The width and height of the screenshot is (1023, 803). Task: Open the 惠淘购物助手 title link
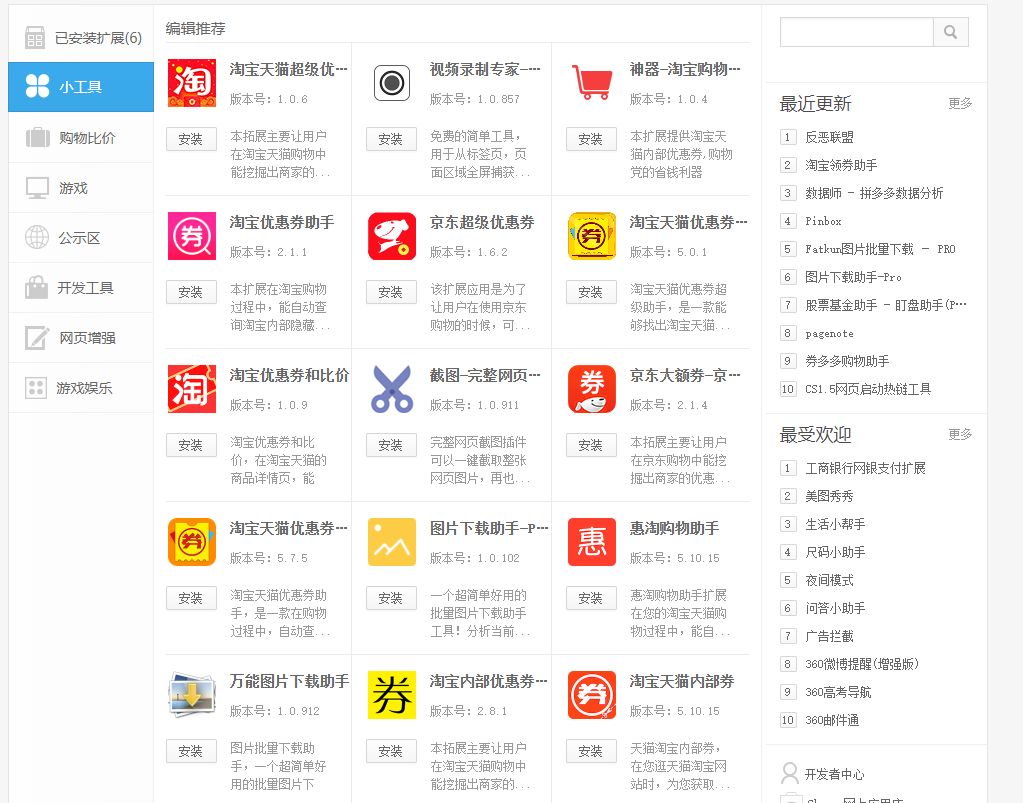tap(675, 528)
